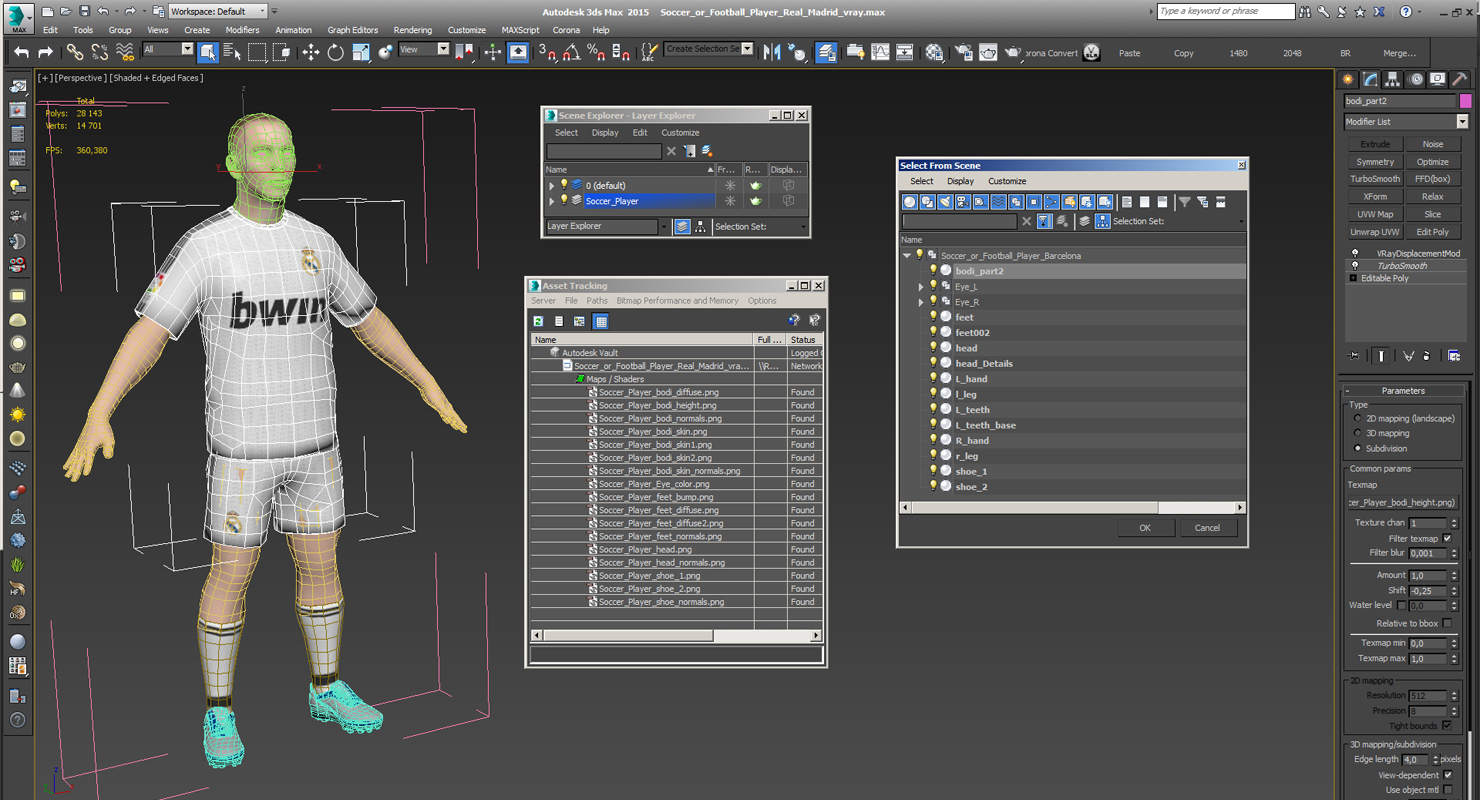Toggle the View-dependent checkbox

point(1447,775)
